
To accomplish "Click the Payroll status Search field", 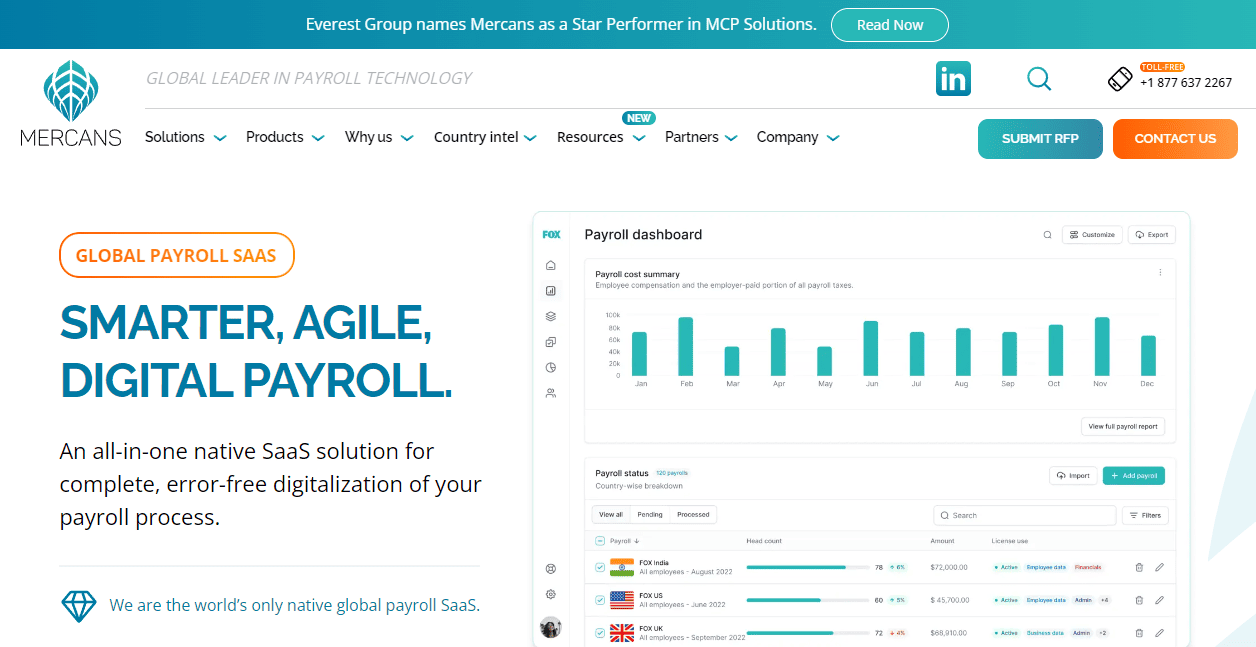I will pyautogui.click(x=1024, y=515).
